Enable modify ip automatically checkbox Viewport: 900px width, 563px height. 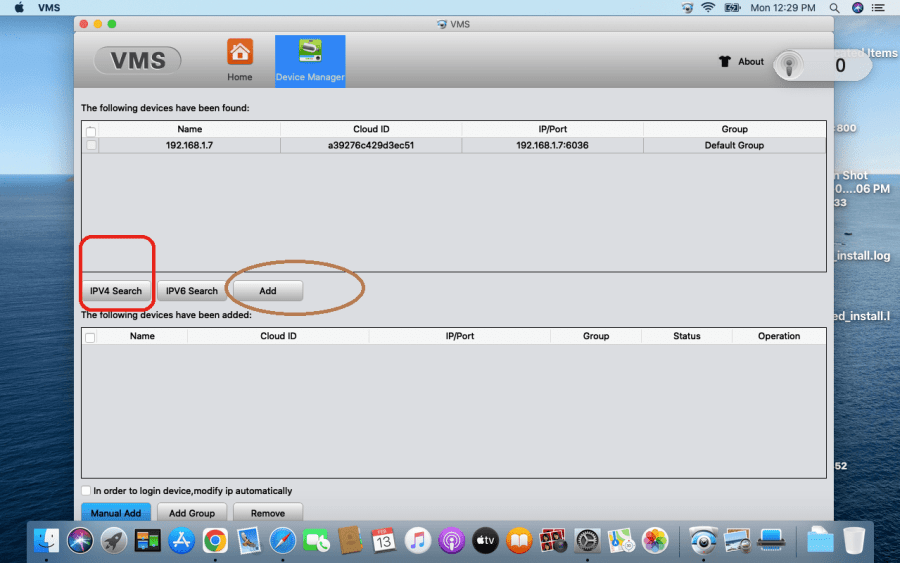pyautogui.click(x=86, y=491)
